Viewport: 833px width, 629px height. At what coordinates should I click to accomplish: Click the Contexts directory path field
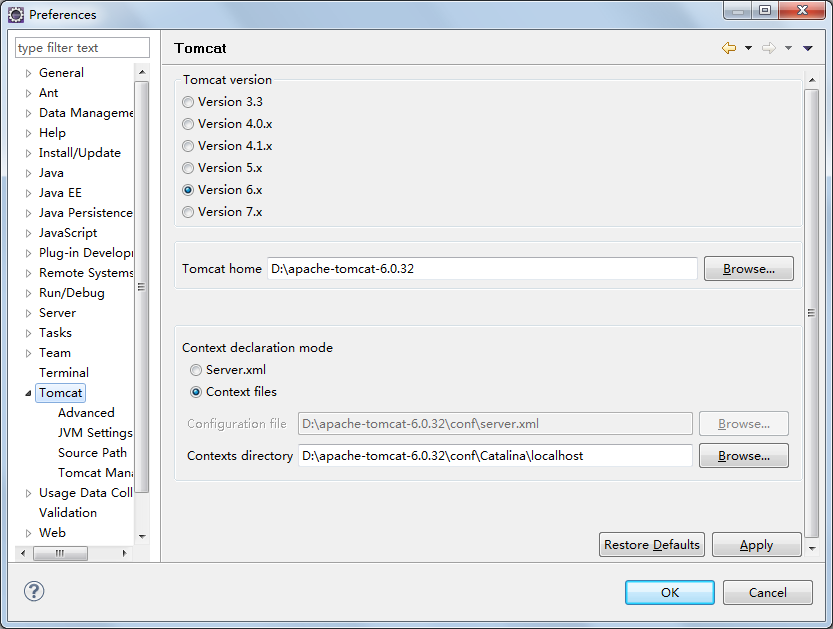(495, 456)
